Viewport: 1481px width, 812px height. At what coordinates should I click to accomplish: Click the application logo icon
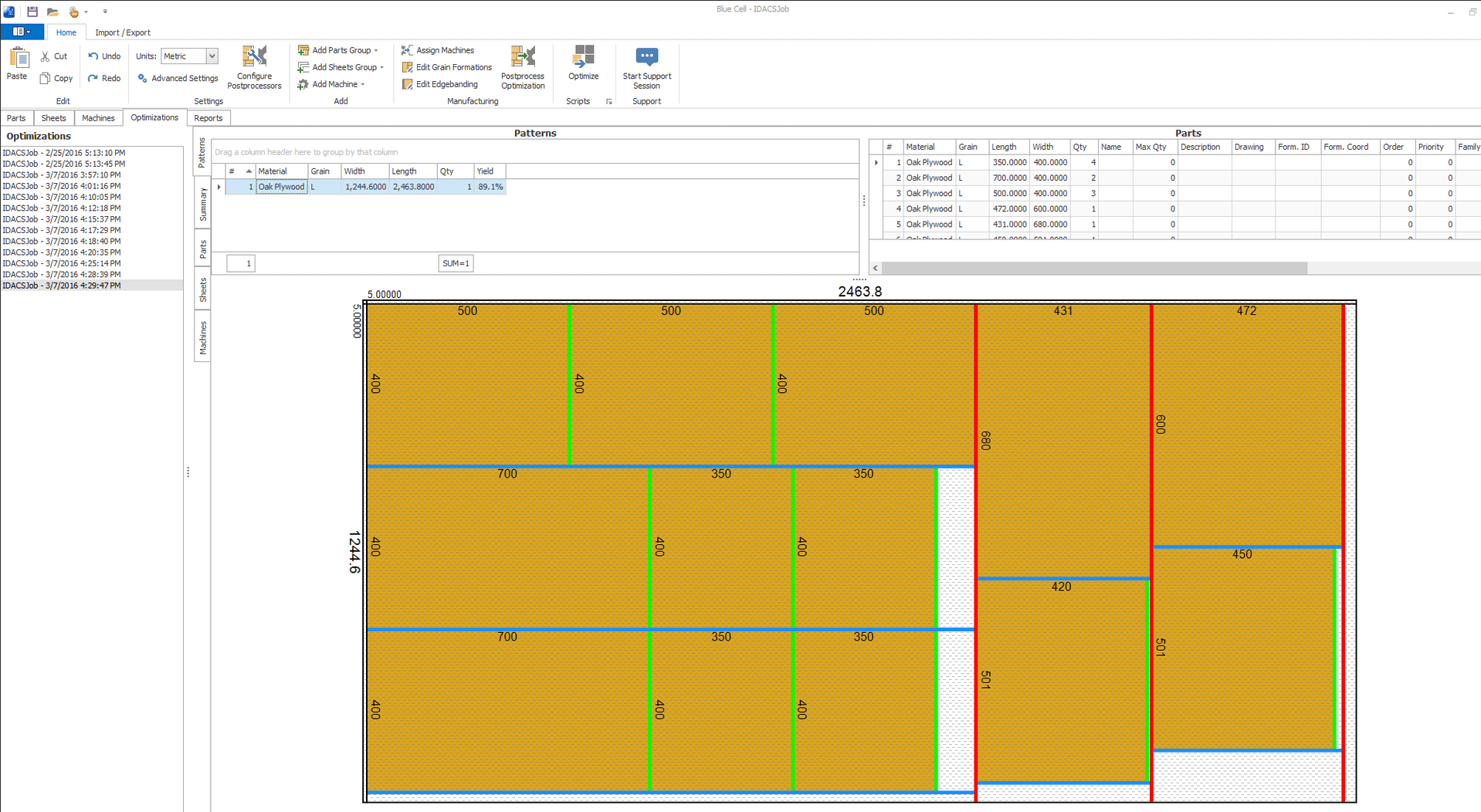tap(9, 12)
